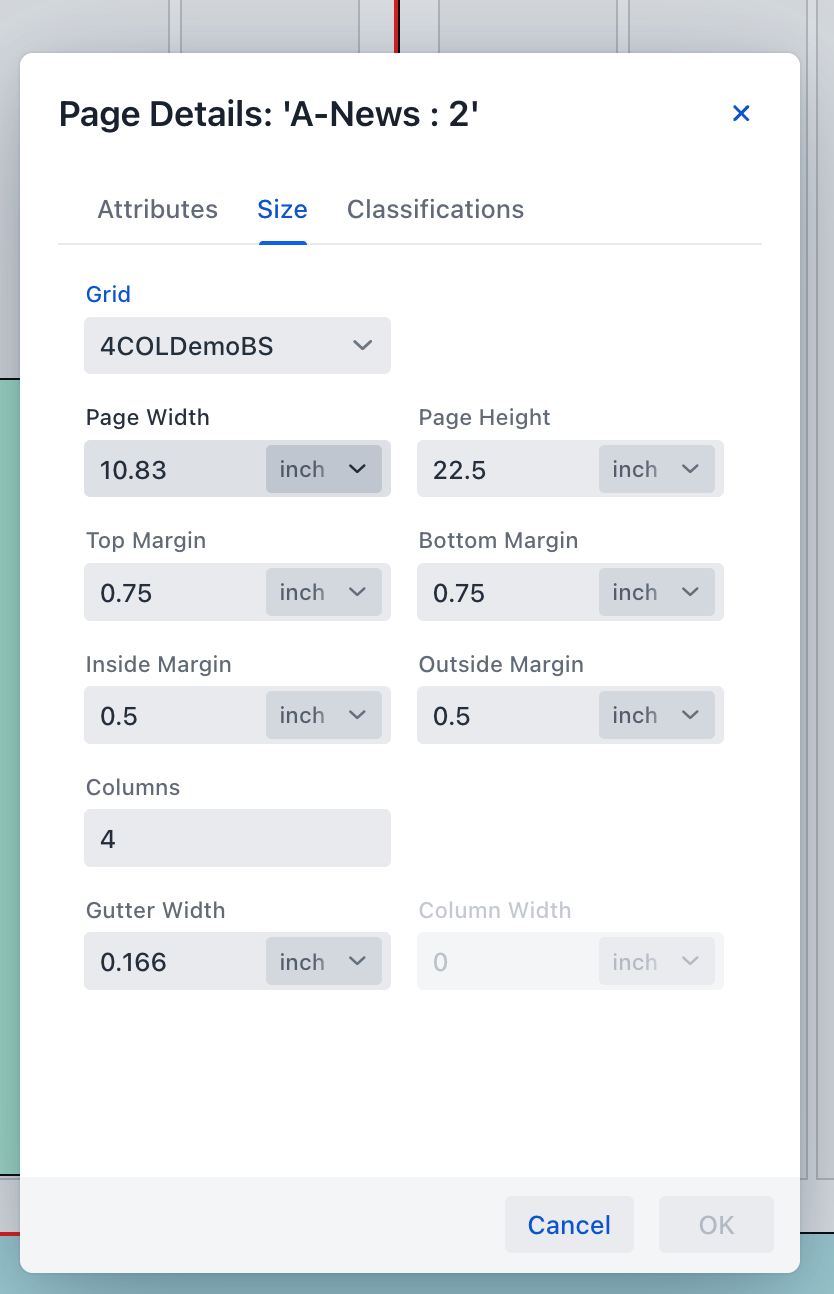Viewport: 834px width, 1294px height.
Task: Expand the Grid dropdown 4COLDemoBS
Action: 237,346
